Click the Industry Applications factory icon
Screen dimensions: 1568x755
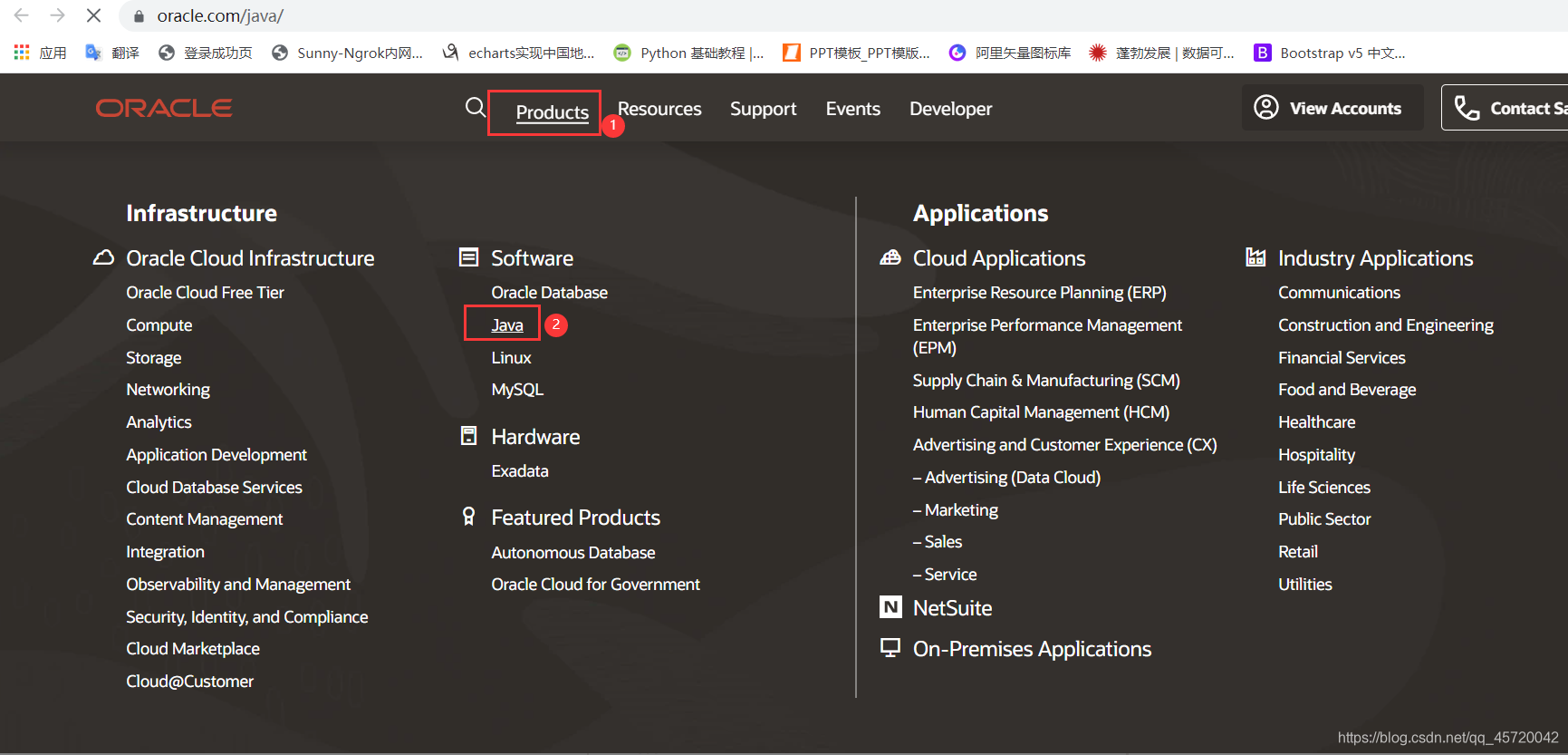coord(1255,257)
